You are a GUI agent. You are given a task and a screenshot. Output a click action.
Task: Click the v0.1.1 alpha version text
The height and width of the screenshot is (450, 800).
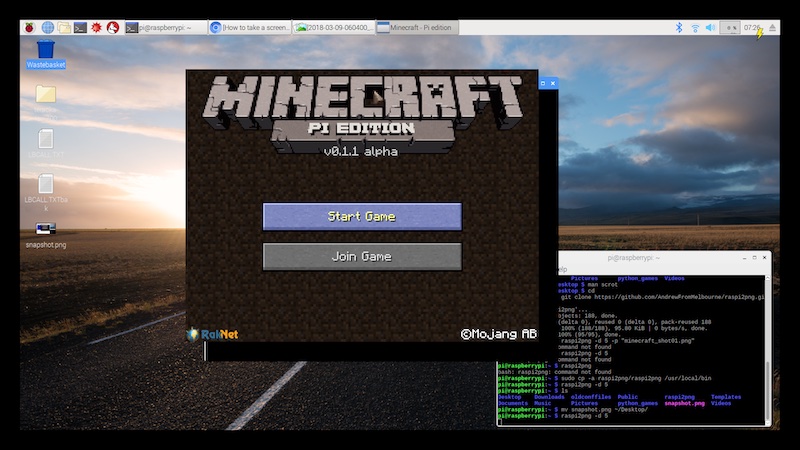361,152
